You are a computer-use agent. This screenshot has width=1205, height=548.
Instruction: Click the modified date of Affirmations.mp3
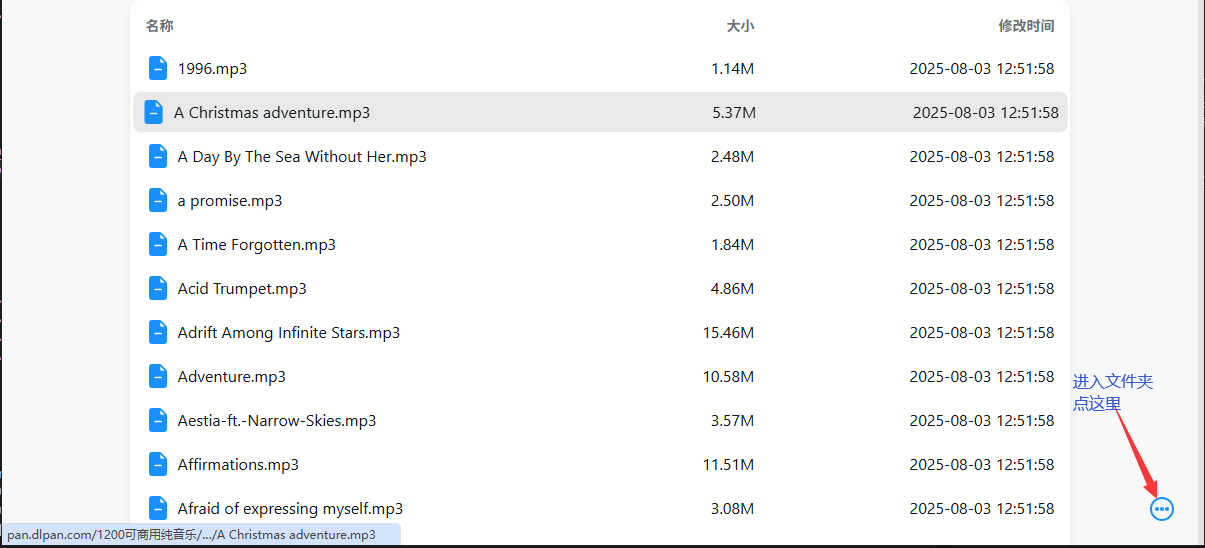point(981,465)
